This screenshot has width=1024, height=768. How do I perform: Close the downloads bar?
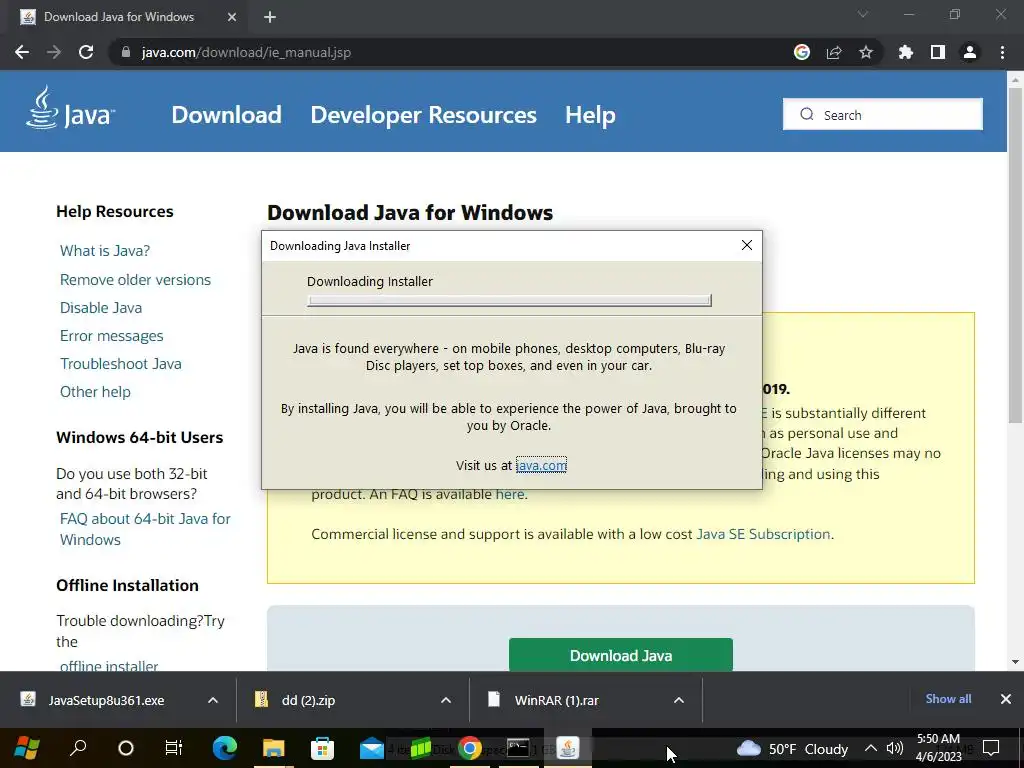coord(1006,699)
